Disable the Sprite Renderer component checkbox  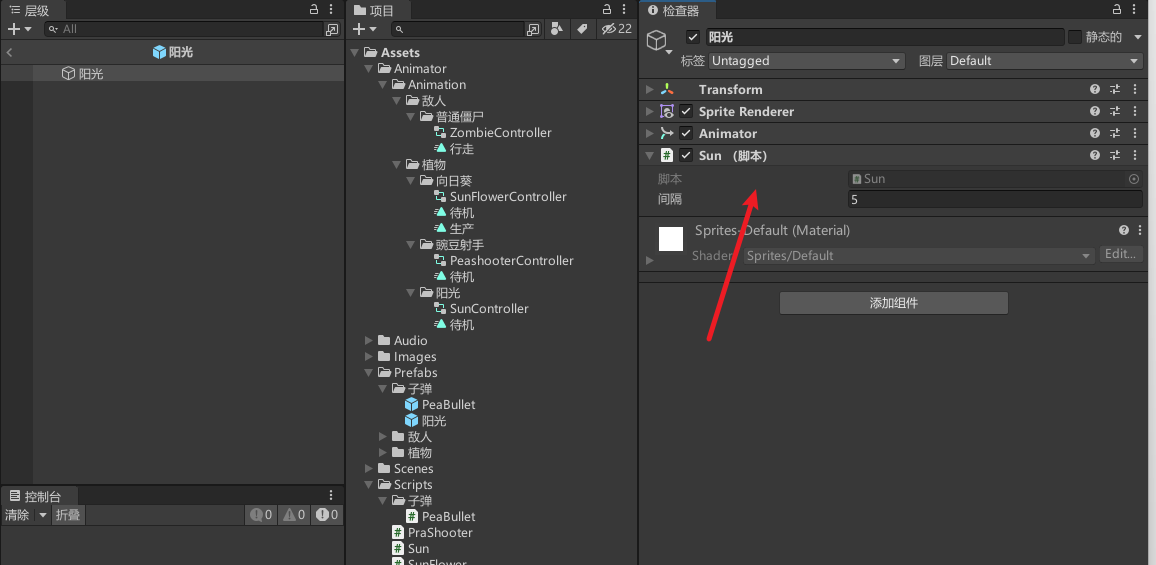click(686, 112)
